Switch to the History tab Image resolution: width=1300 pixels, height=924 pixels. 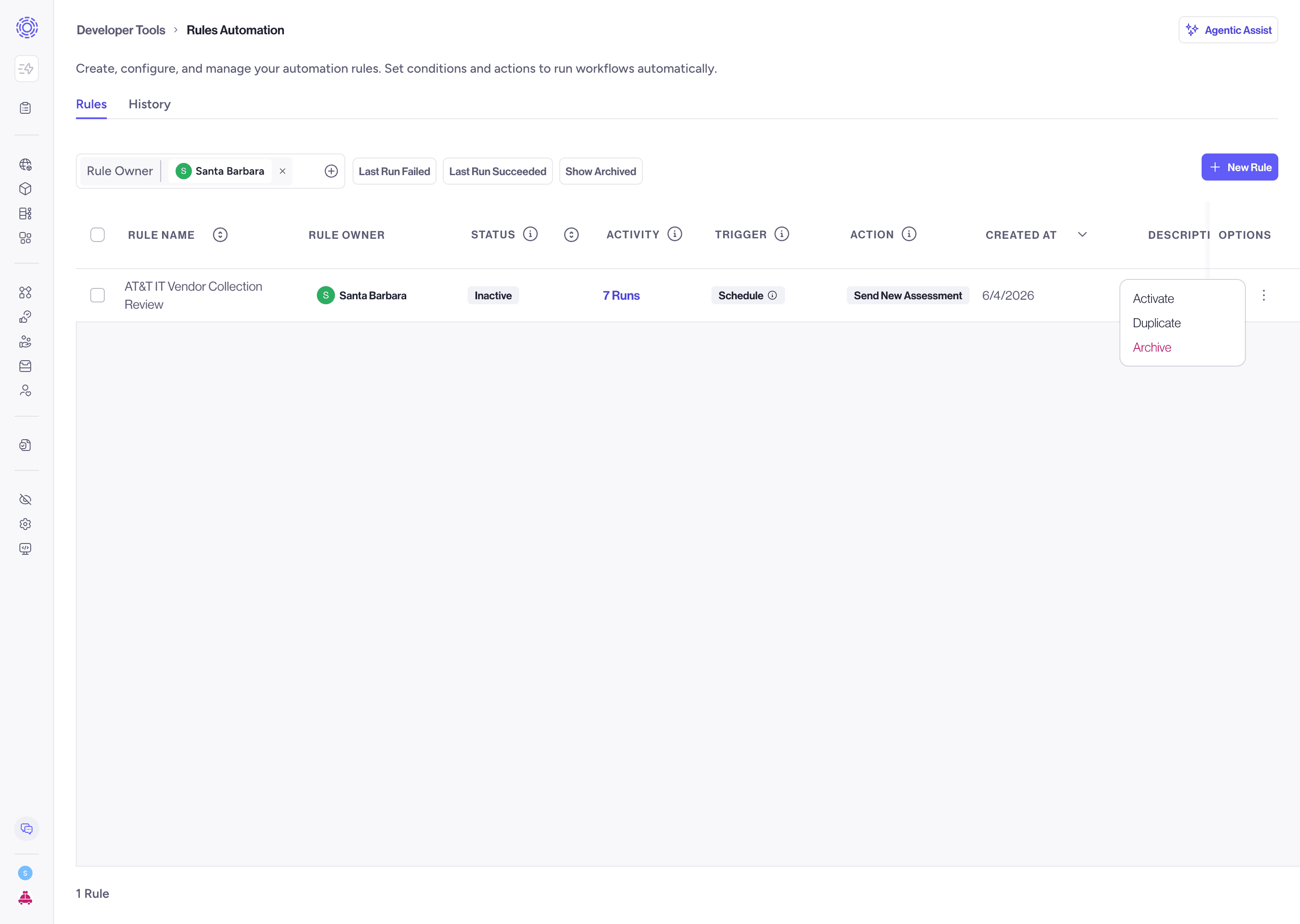(149, 105)
